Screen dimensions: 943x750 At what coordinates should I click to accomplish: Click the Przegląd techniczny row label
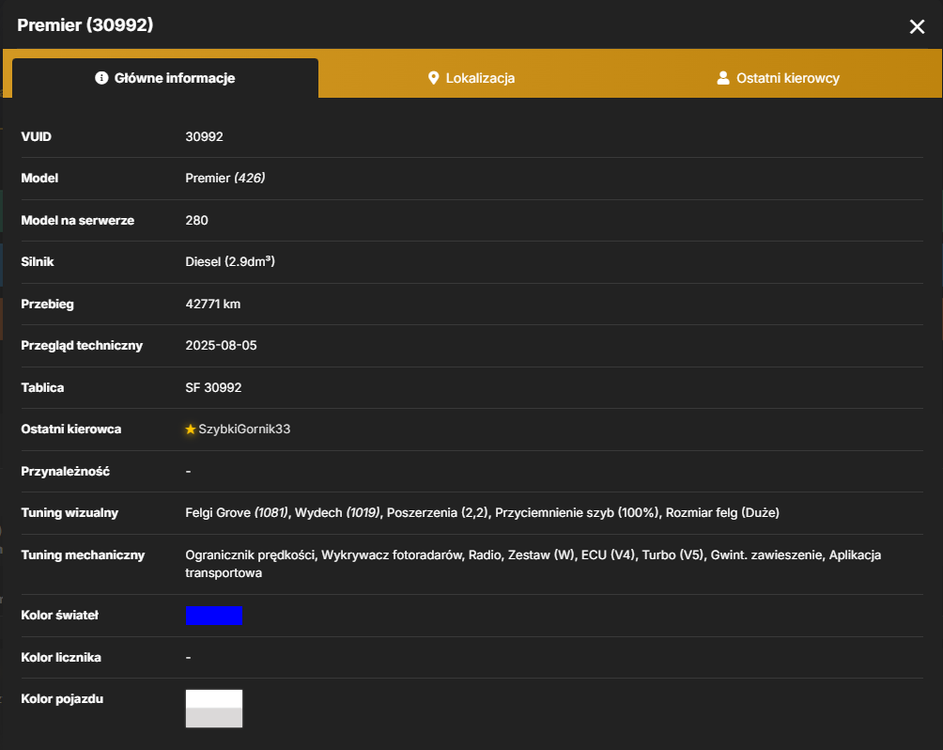(82, 345)
